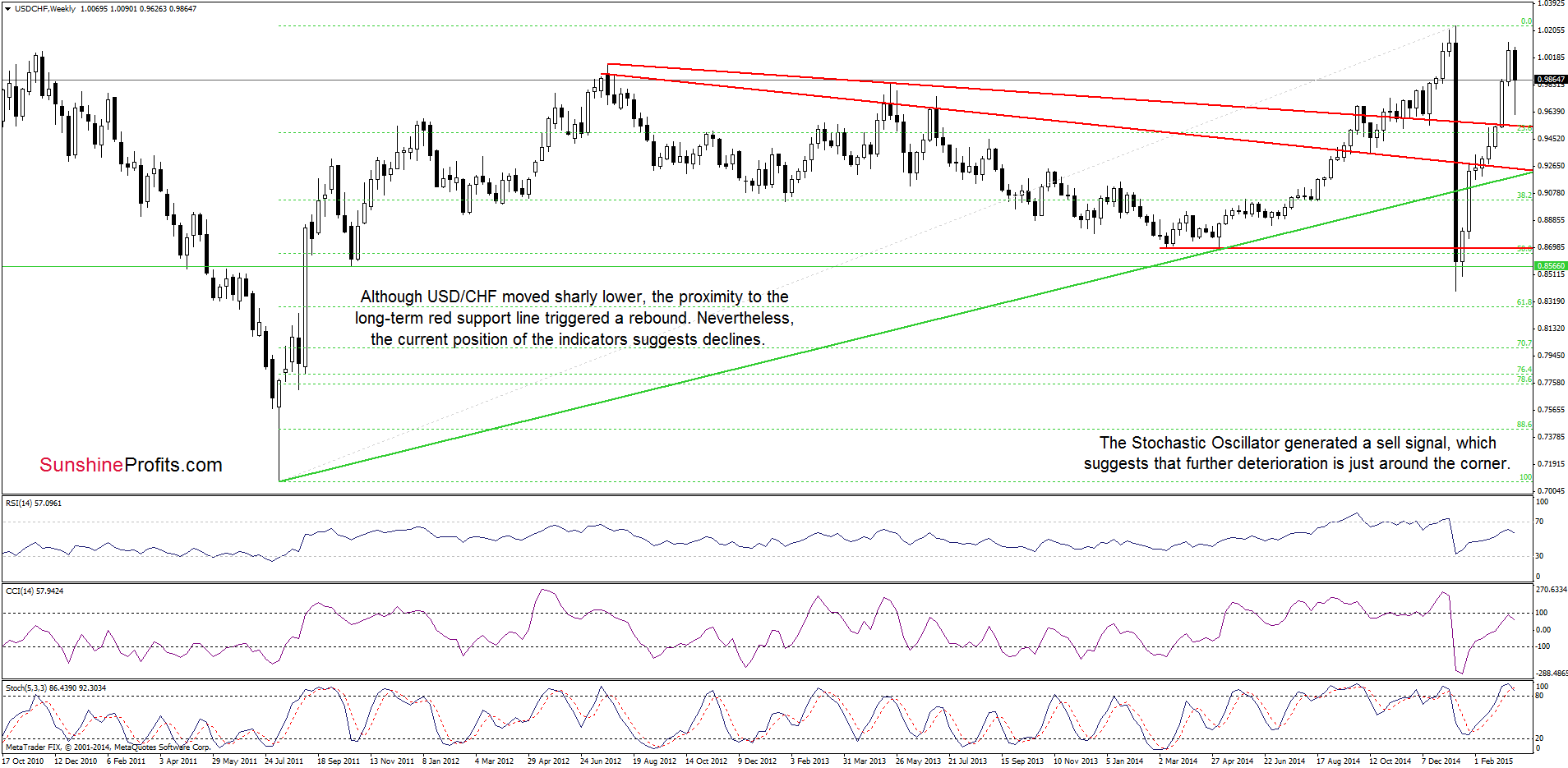Click the annotation about USD/CHF moving sharply lower
This screenshot has height=768, width=1568.
[x=574, y=318]
